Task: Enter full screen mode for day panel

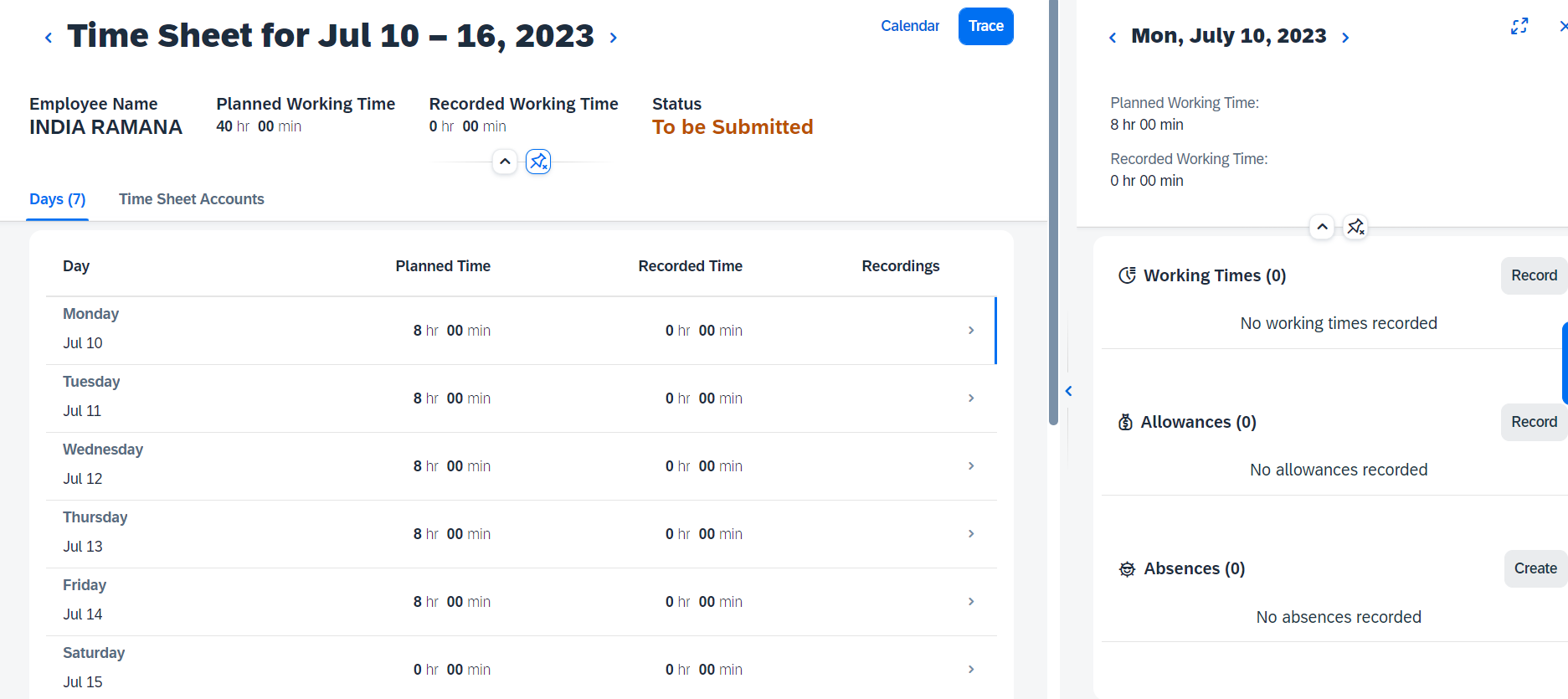Action: (x=1519, y=26)
